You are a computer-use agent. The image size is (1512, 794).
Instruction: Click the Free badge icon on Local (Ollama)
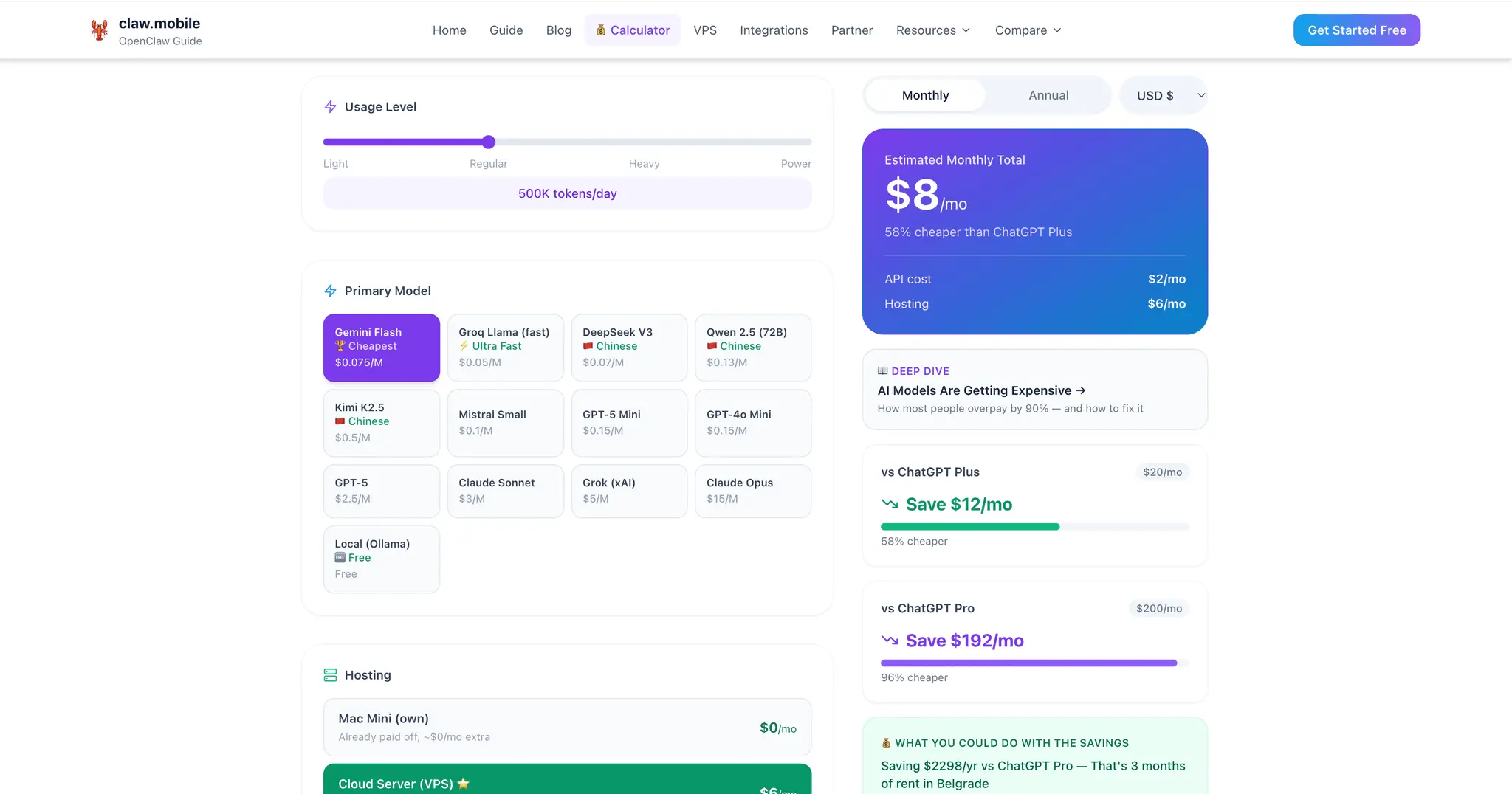click(x=340, y=558)
